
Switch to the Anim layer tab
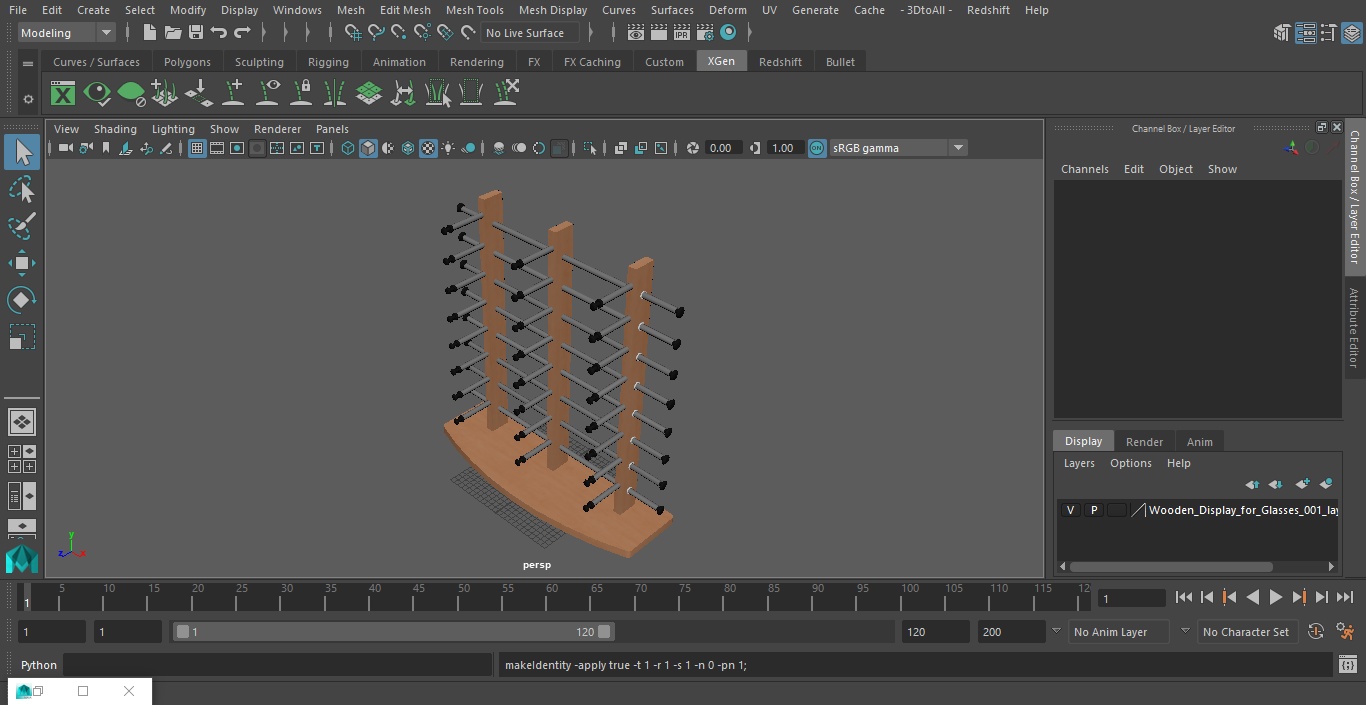tap(1199, 442)
